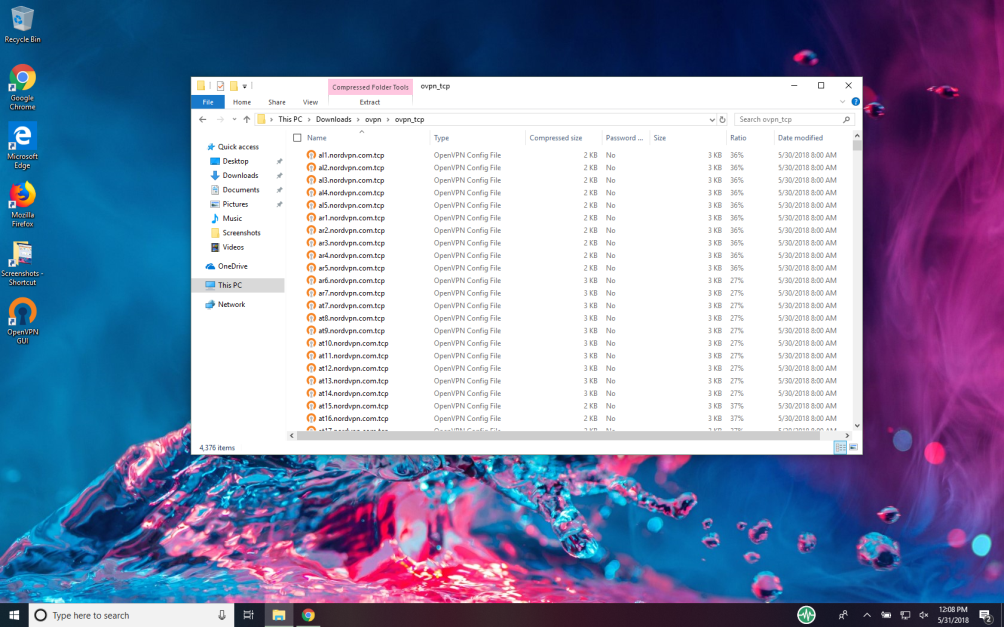Image resolution: width=1004 pixels, height=627 pixels.
Task: Click the volume muted tray icon
Action: tap(923, 615)
